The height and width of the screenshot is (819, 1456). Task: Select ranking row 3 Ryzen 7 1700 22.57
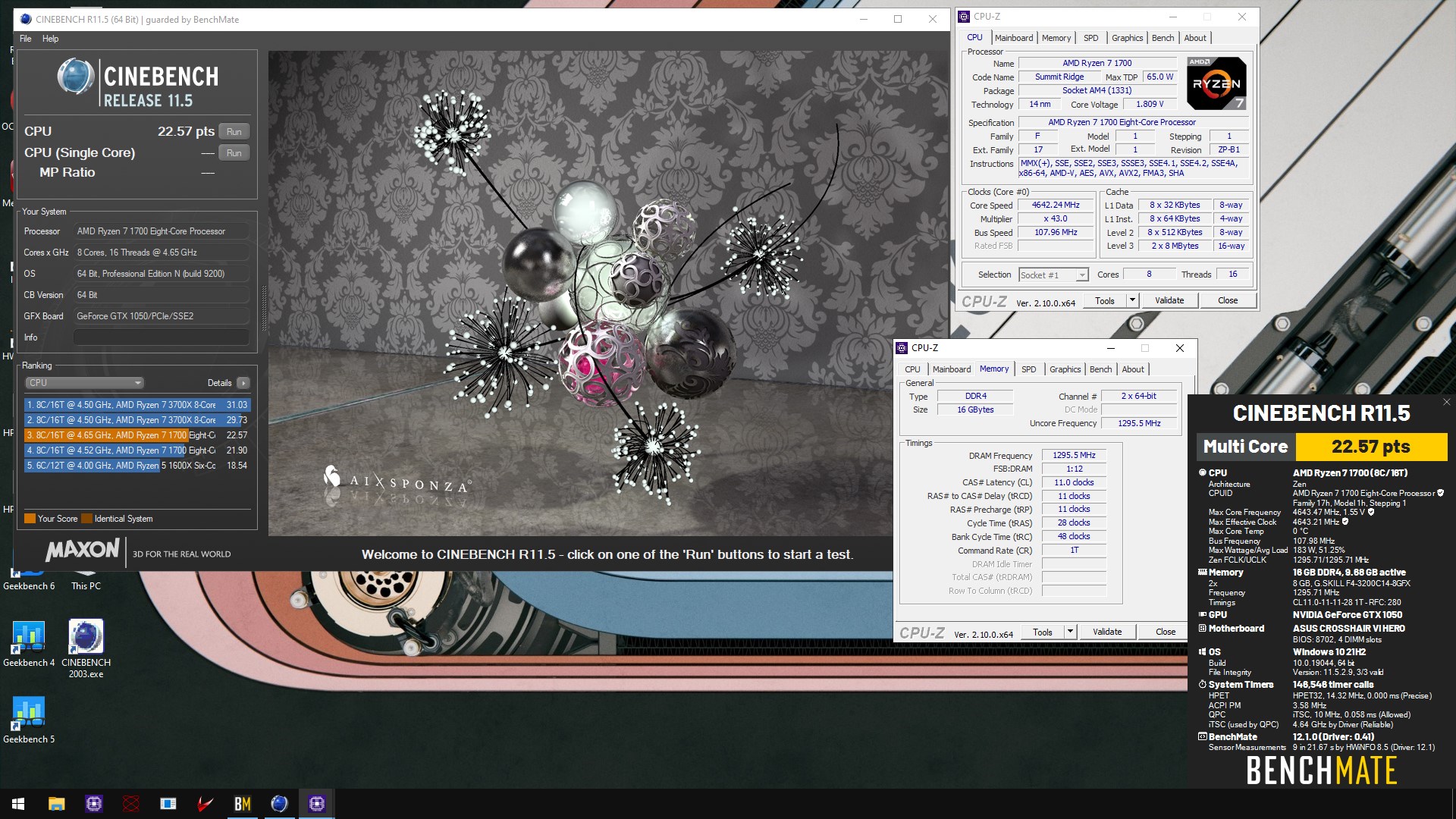[137, 435]
